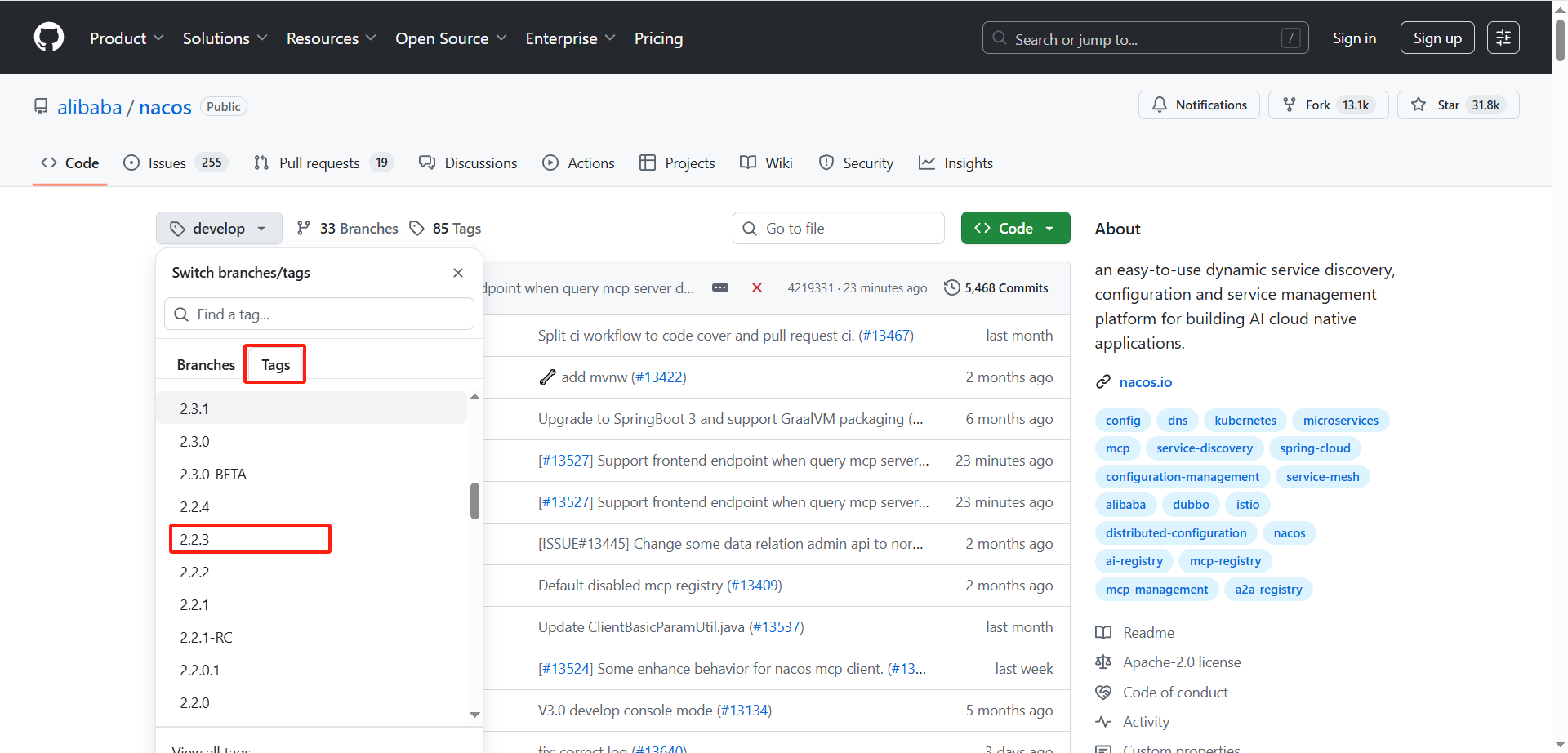Open pull request #13467 link

point(886,336)
